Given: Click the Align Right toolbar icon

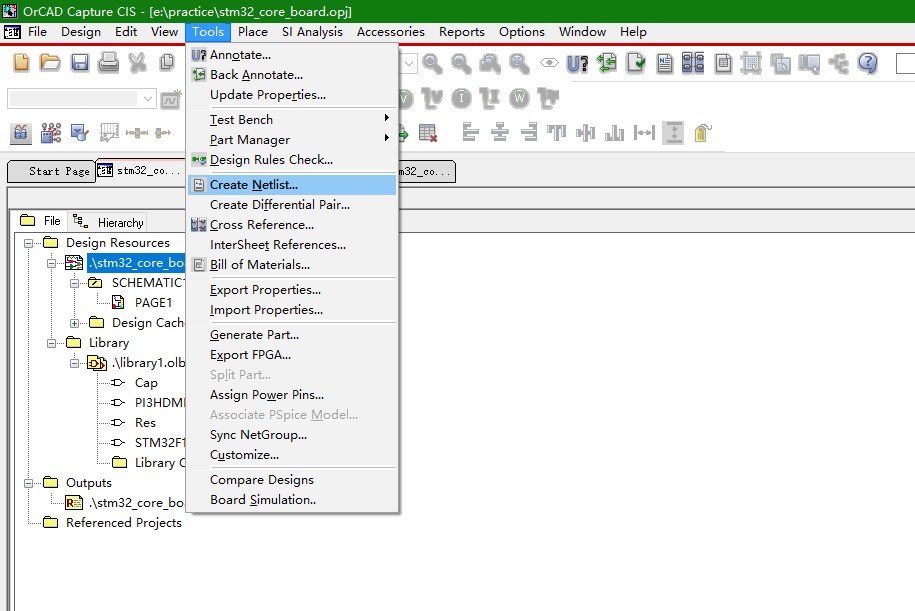Looking at the screenshot, I should [529, 132].
